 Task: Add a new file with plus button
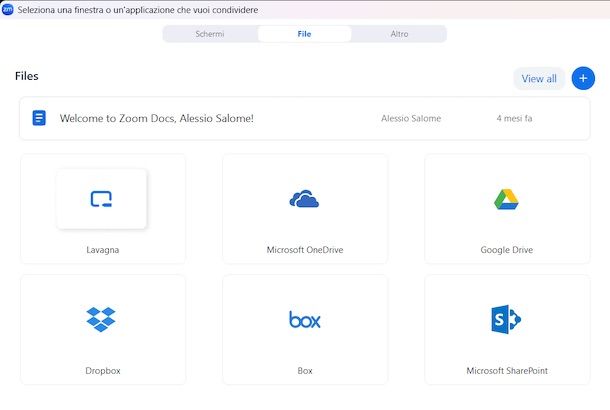[x=583, y=78]
